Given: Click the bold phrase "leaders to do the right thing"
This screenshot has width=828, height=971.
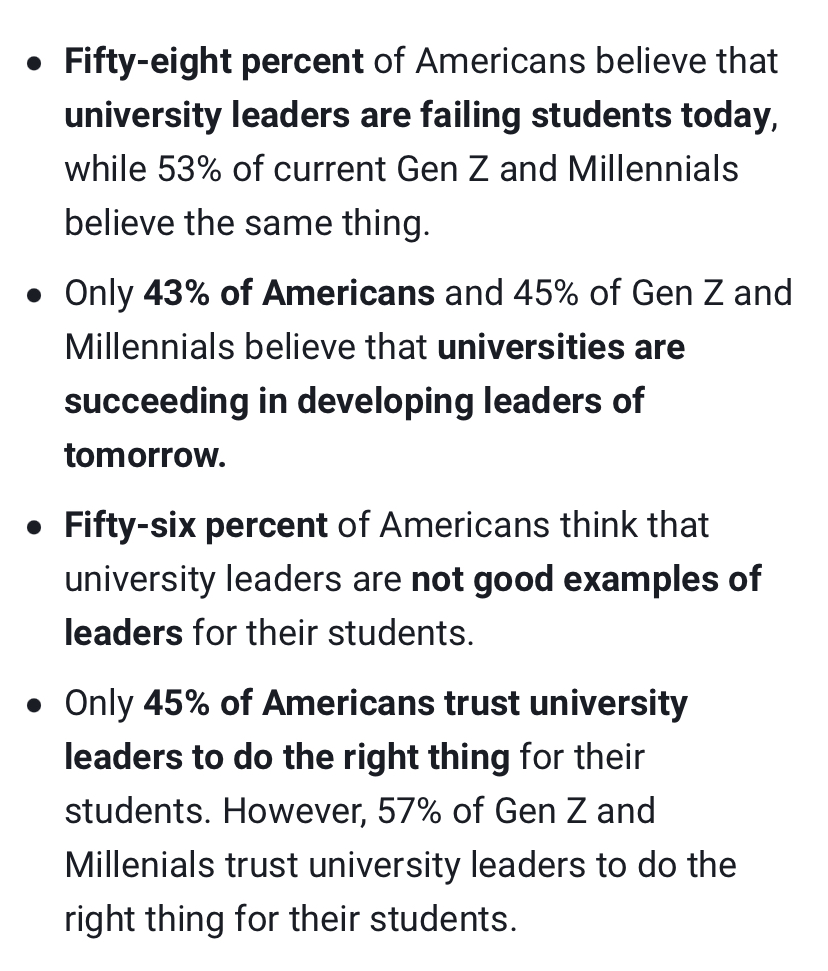Looking at the screenshot, I should pos(287,757).
